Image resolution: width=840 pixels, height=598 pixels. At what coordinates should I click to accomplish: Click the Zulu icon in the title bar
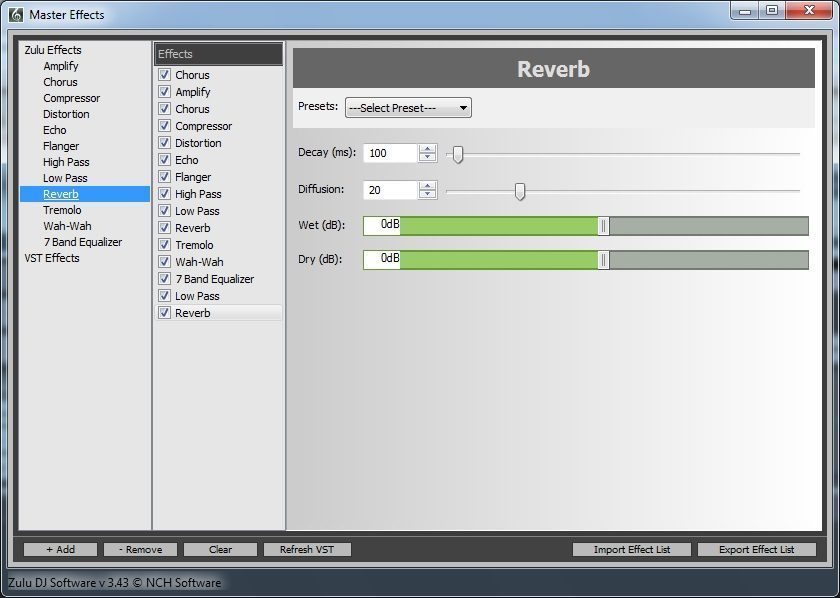tap(13, 13)
